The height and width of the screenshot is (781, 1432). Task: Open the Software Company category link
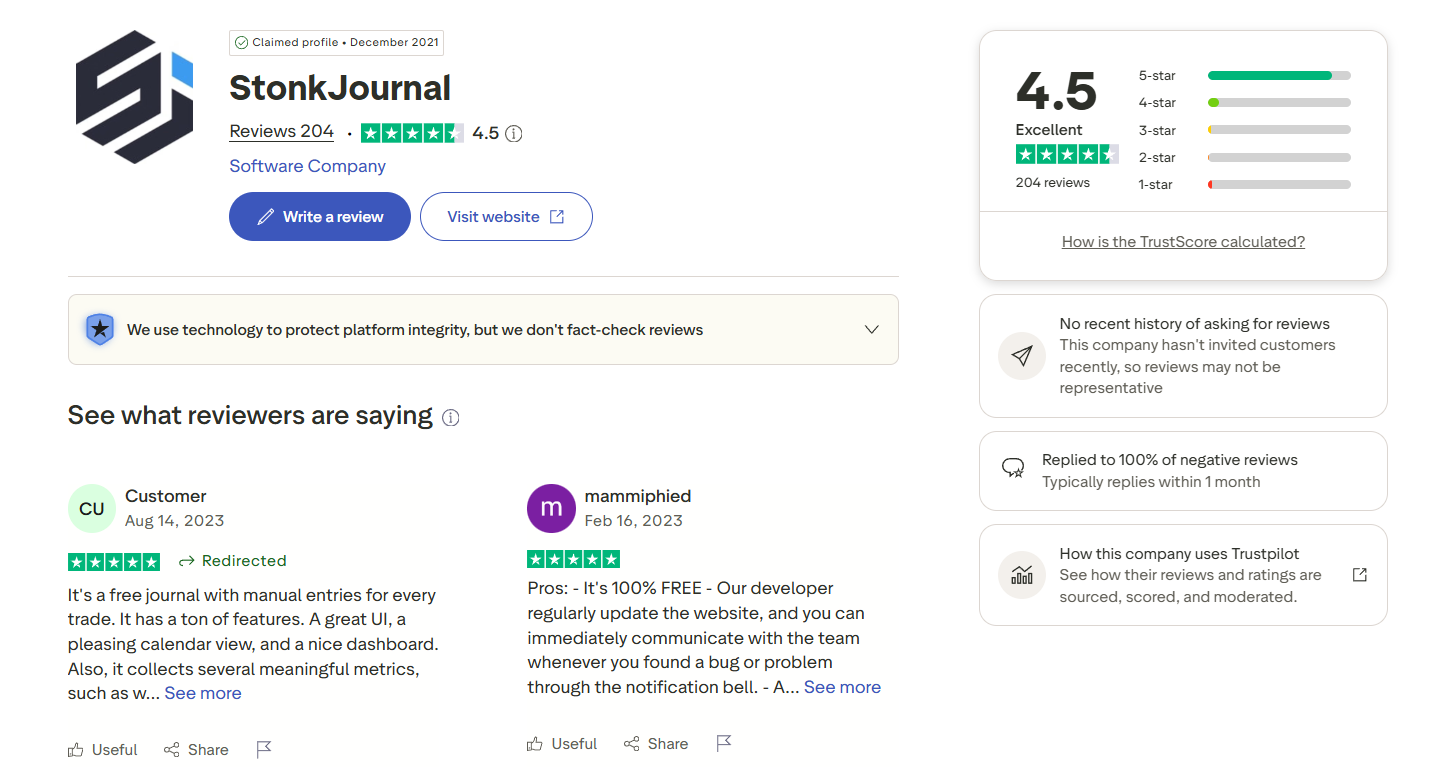click(x=307, y=166)
